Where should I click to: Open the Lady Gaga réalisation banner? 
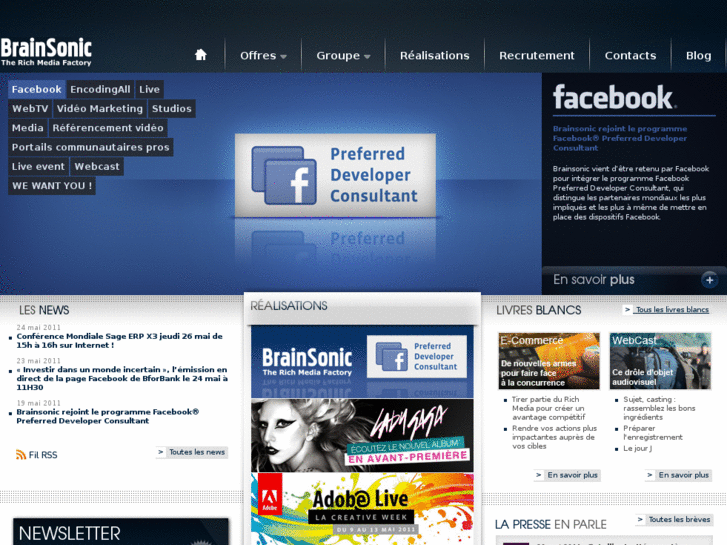coord(362,435)
